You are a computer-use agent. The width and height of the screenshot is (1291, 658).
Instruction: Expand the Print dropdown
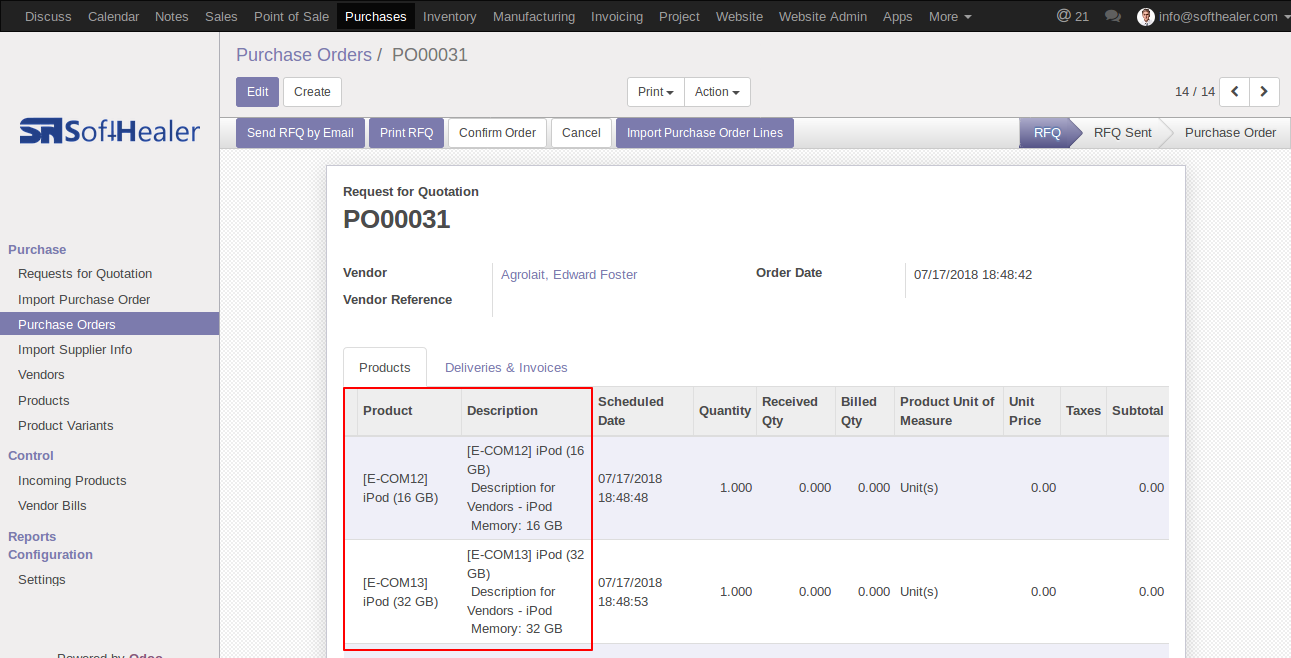(x=656, y=92)
